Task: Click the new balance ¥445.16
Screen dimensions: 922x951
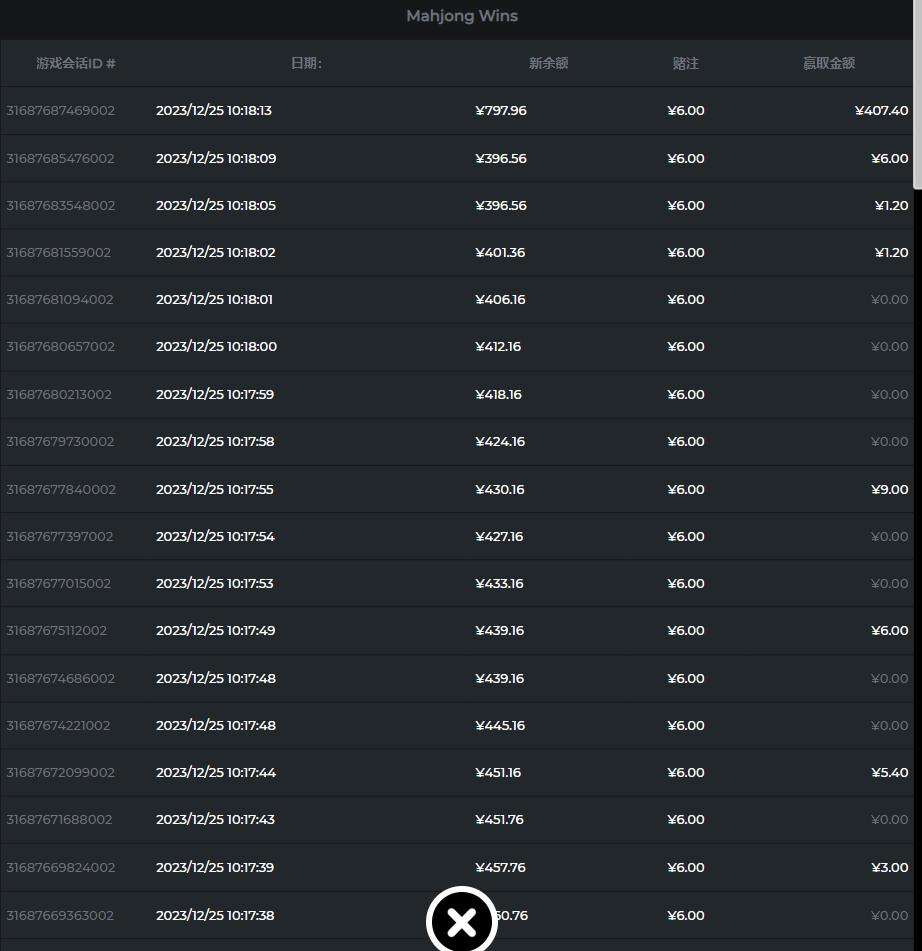Action: click(x=500, y=725)
